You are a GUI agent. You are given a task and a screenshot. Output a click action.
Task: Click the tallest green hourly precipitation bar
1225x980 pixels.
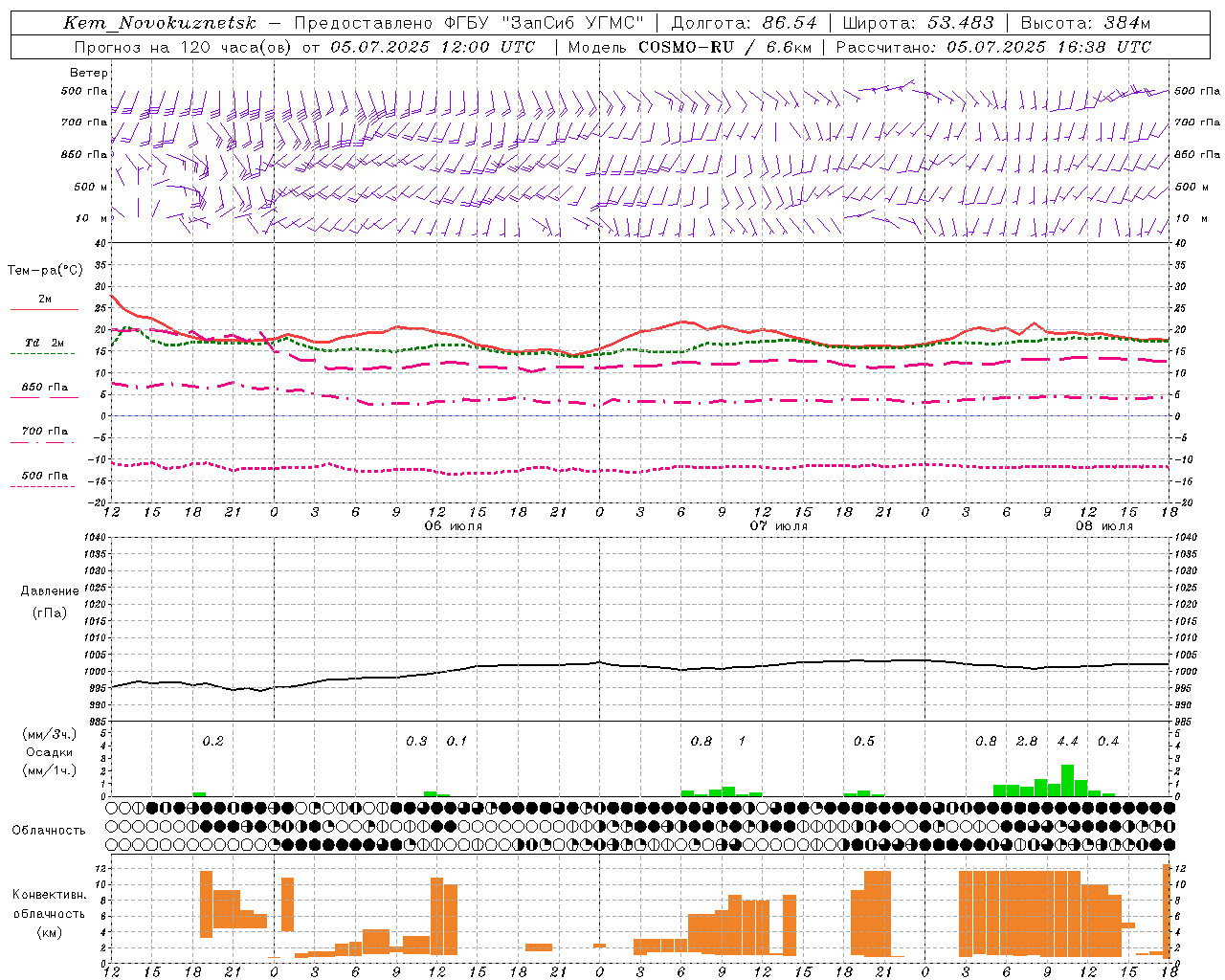click(1067, 780)
